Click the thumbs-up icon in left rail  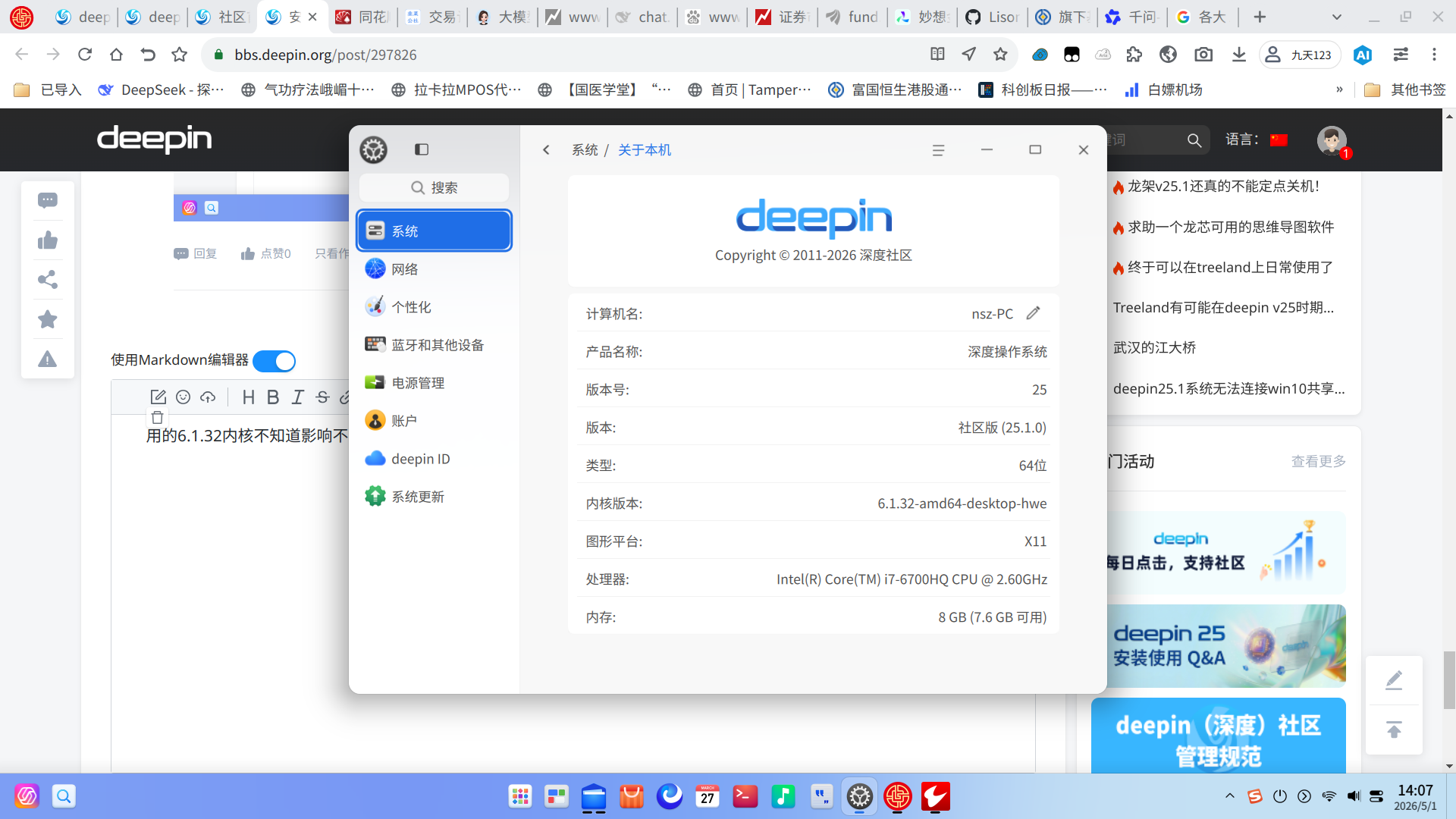click(x=48, y=240)
